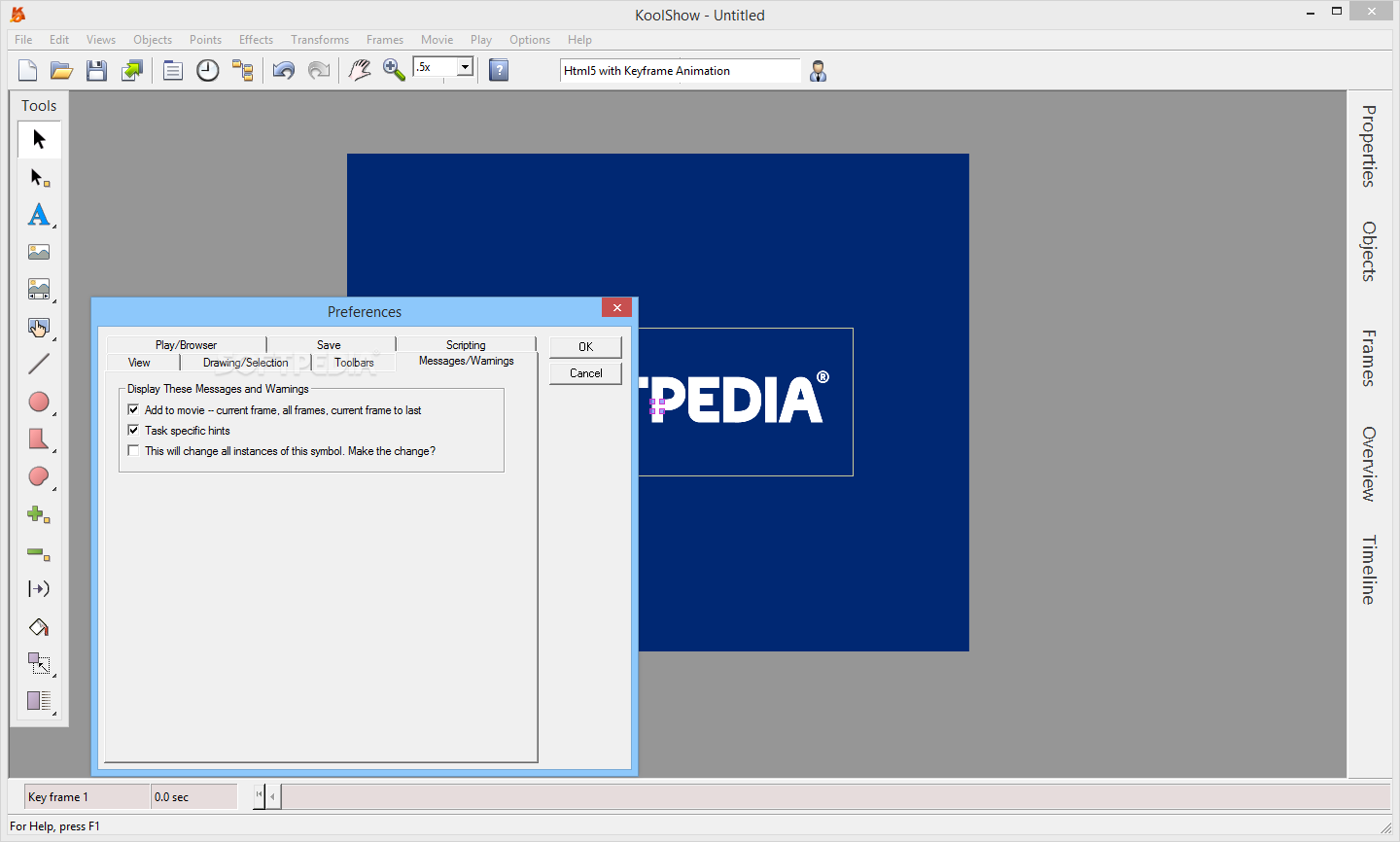Select the Messages/Warnings tab

(467, 361)
